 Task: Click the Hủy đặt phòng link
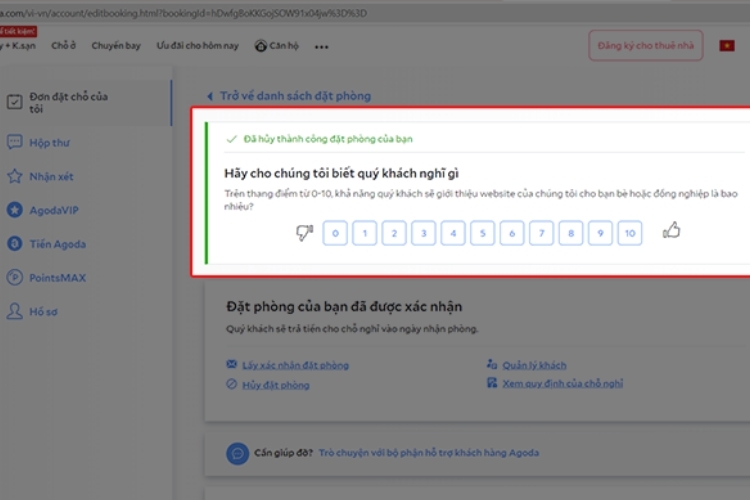[276, 385]
